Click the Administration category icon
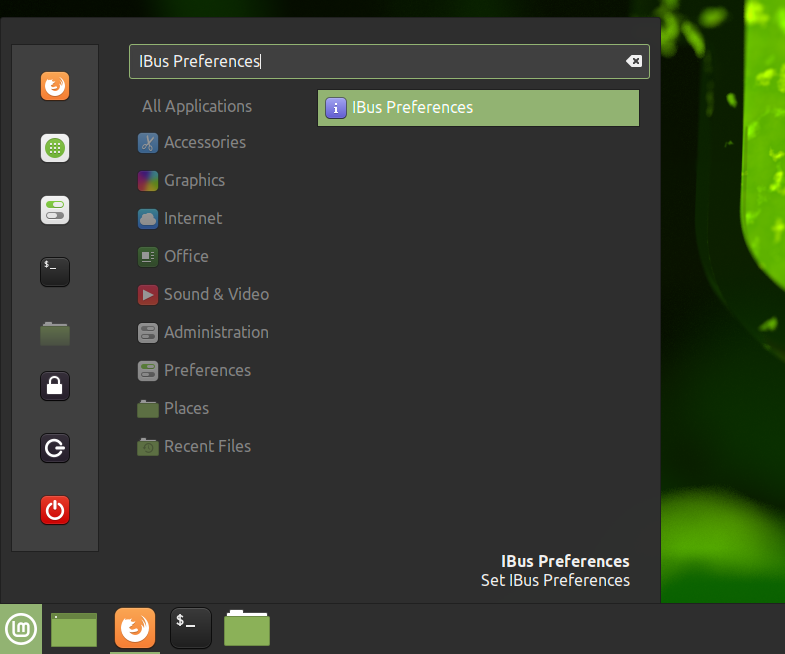This screenshot has width=785, height=654. (148, 333)
